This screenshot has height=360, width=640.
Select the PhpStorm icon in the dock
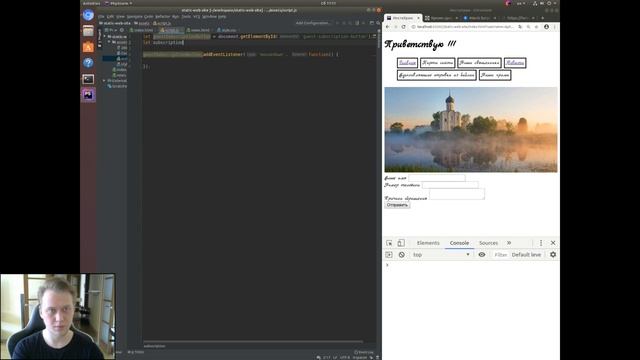click(x=88, y=95)
